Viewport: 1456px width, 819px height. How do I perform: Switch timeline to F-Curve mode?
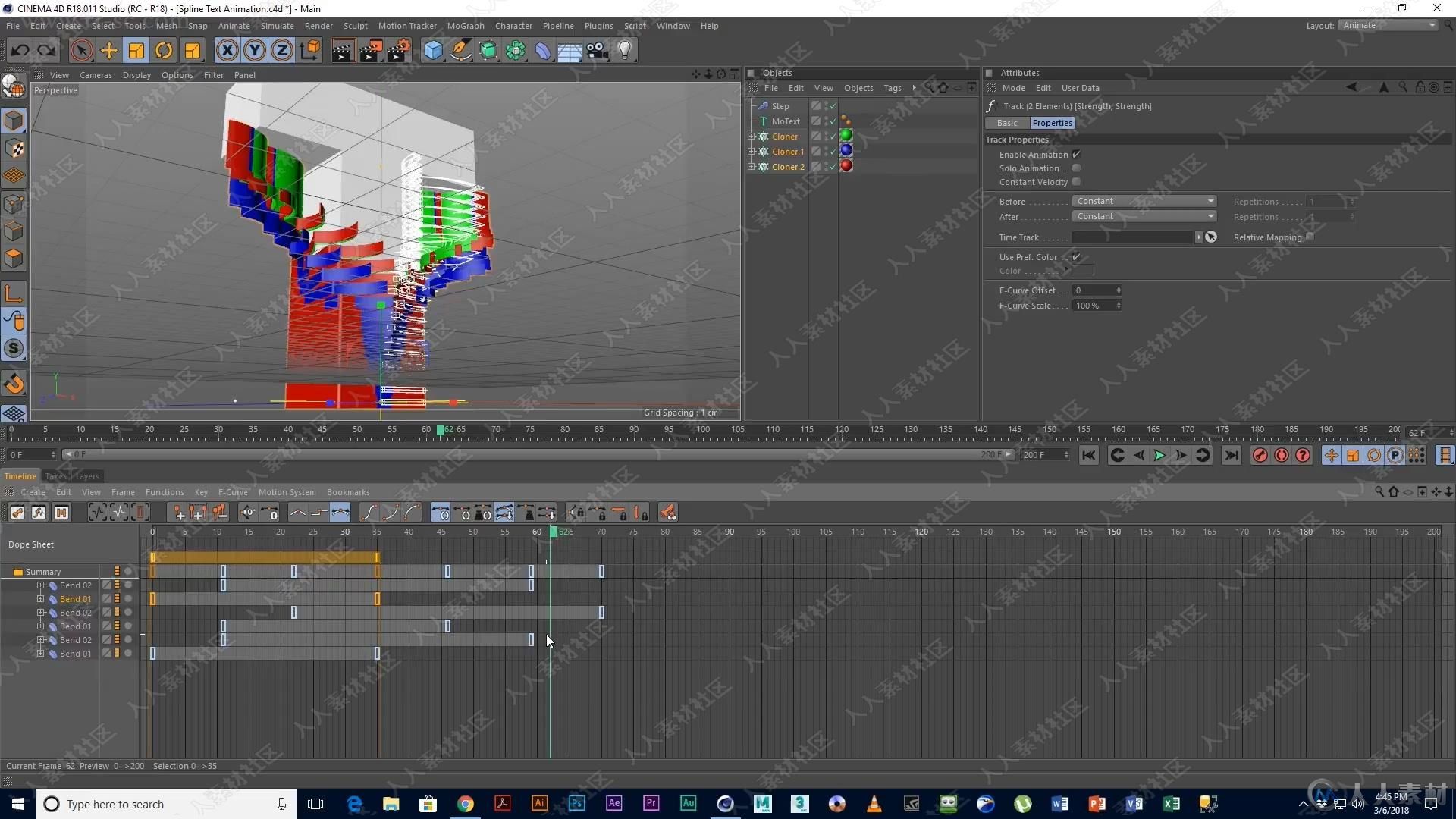[x=39, y=513]
